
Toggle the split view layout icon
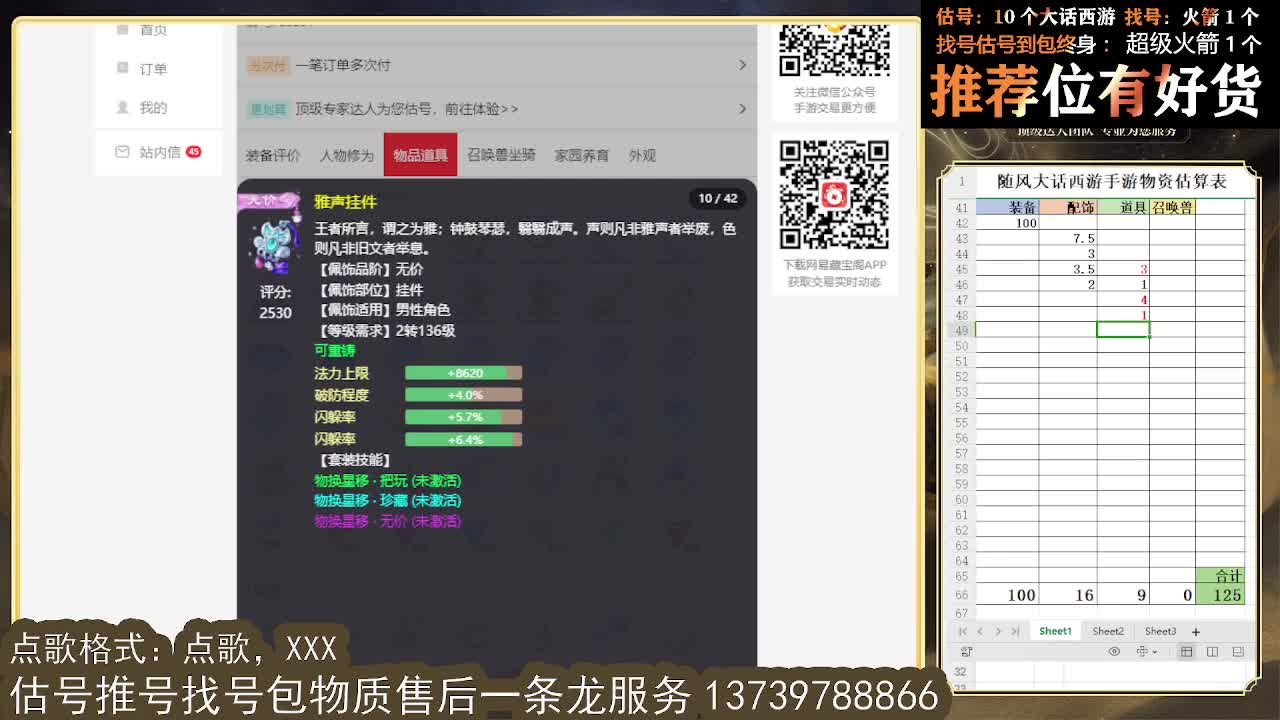click(x=1212, y=652)
